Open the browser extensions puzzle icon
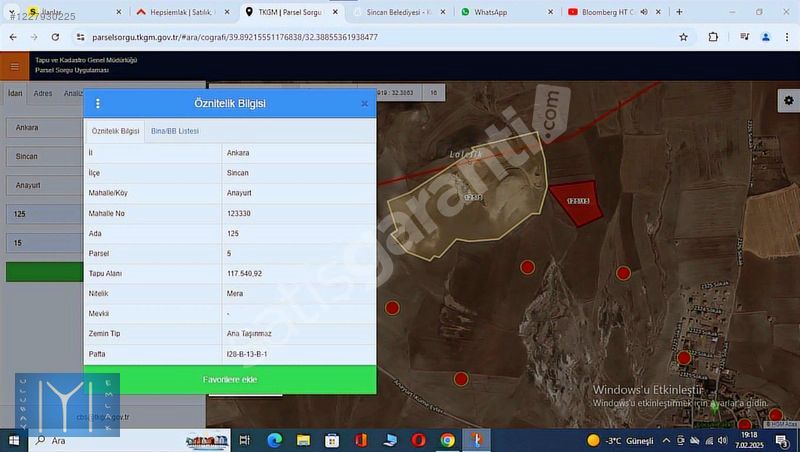This screenshot has height=452, width=800. 713,37
